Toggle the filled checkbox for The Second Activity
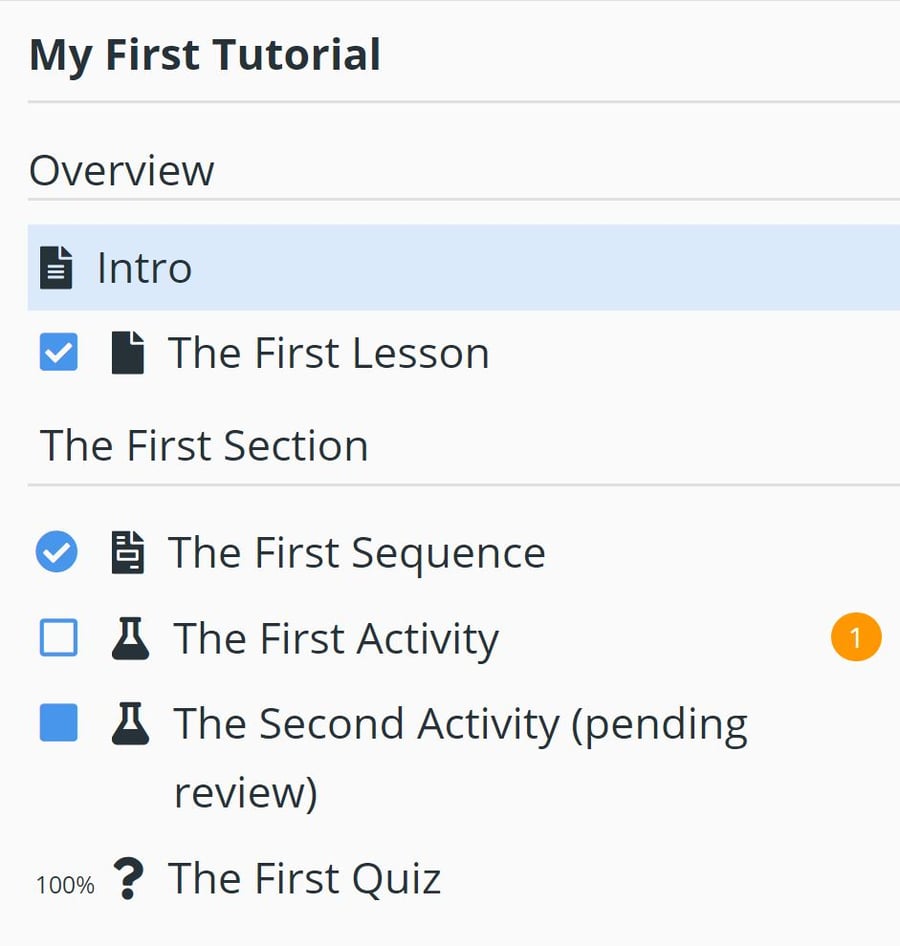This screenshot has width=900, height=946. tap(57, 723)
